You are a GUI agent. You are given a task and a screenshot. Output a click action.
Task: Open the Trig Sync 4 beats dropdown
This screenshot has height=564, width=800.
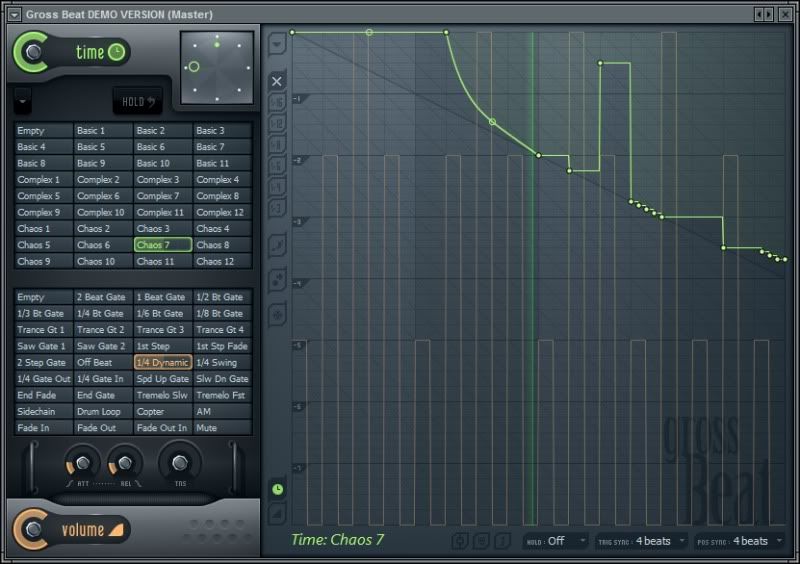641,541
